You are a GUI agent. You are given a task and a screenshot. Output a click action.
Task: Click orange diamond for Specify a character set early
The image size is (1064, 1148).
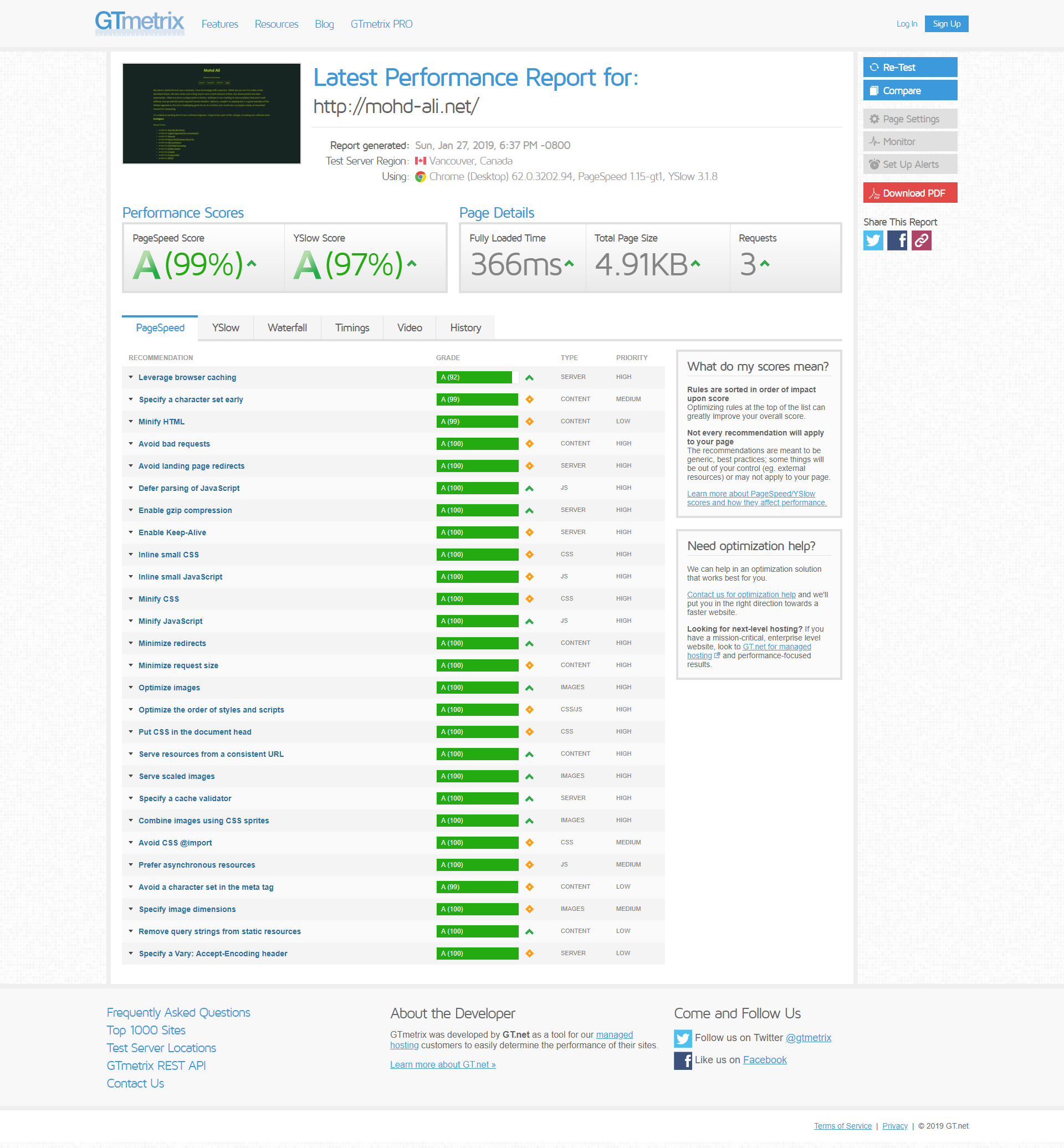529,399
